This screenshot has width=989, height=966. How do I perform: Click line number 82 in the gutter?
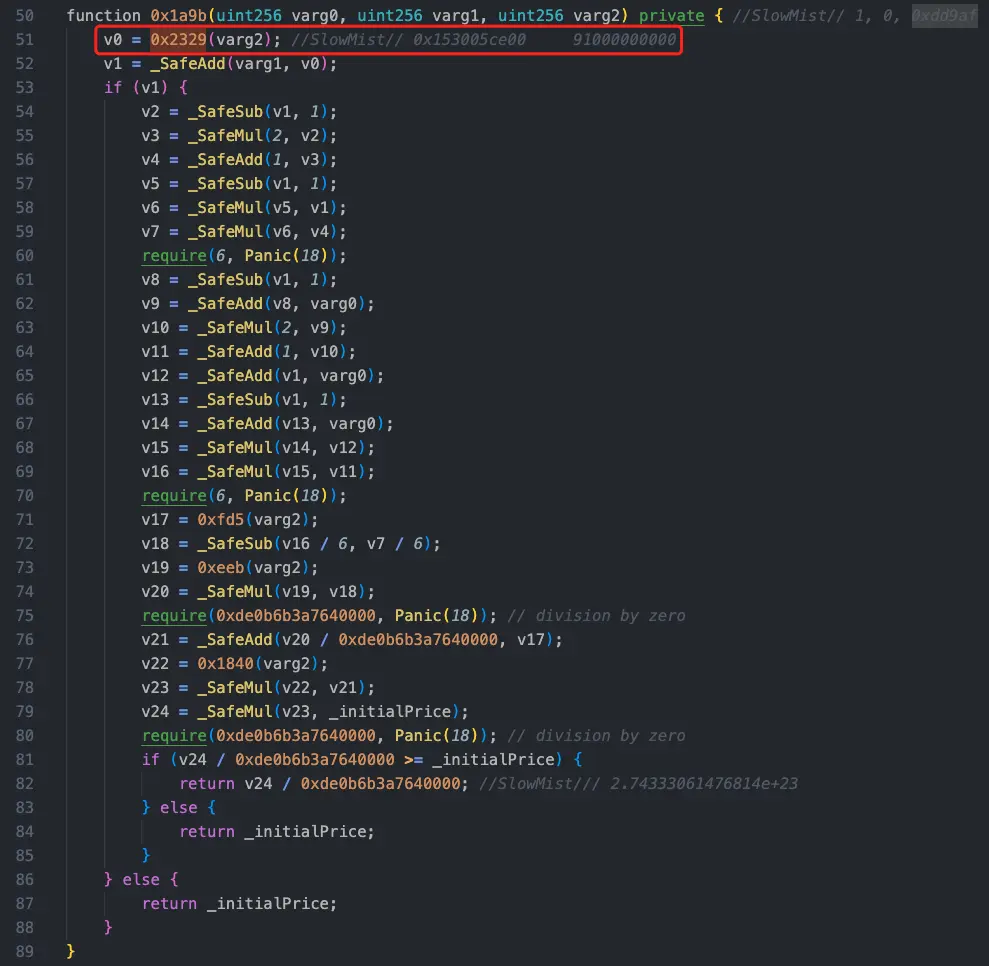tap(25, 783)
